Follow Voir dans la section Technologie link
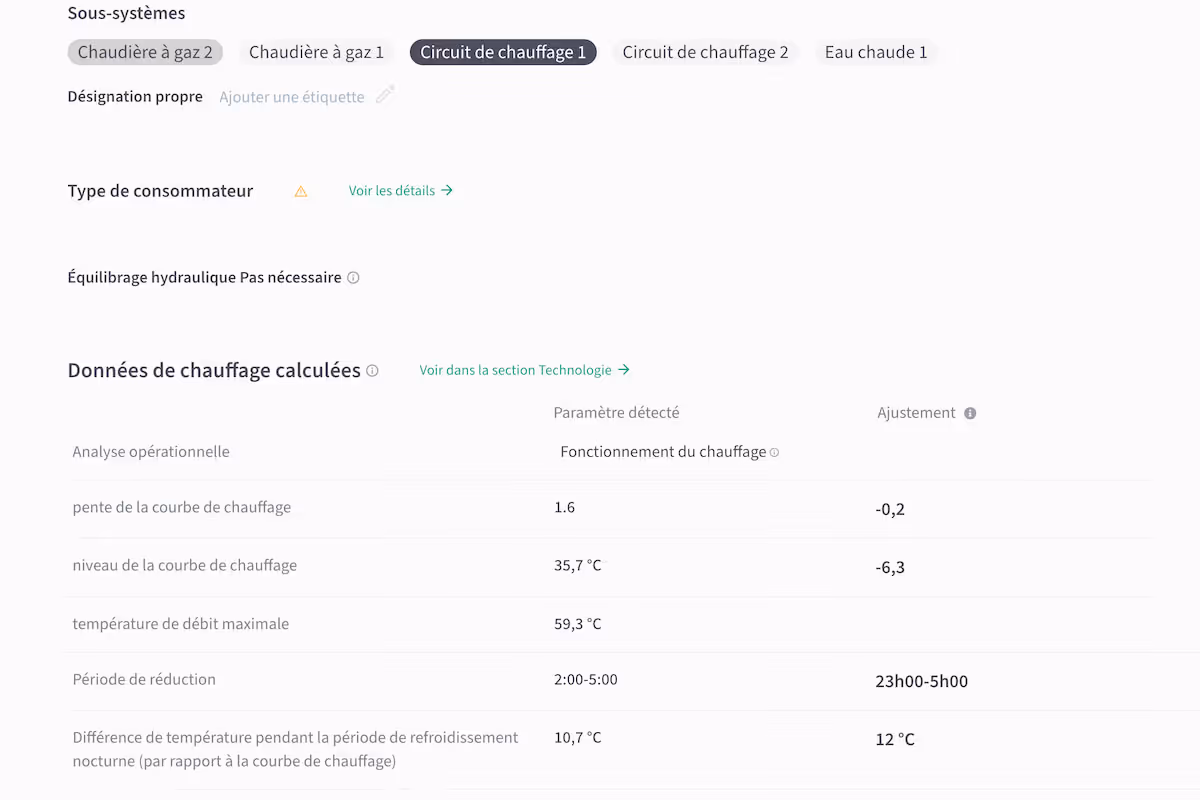The width and height of the screenshot is (1200, 800). tap(525, 370)
